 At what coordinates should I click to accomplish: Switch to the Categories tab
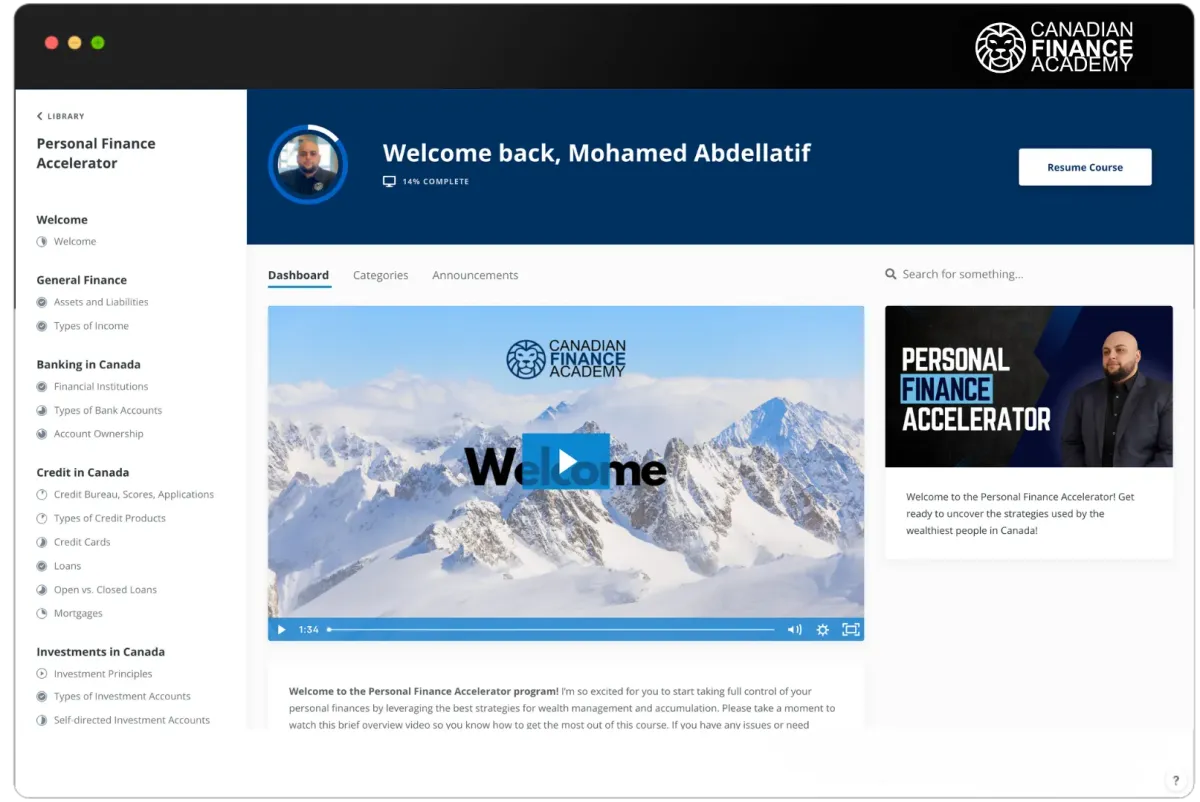[381, 275]
